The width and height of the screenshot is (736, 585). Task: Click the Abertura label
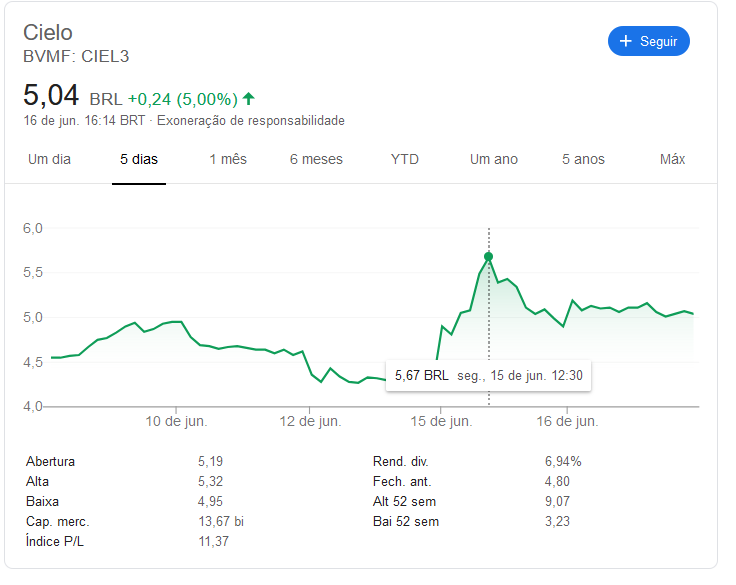pyautogui.click(x=50, y=462)
